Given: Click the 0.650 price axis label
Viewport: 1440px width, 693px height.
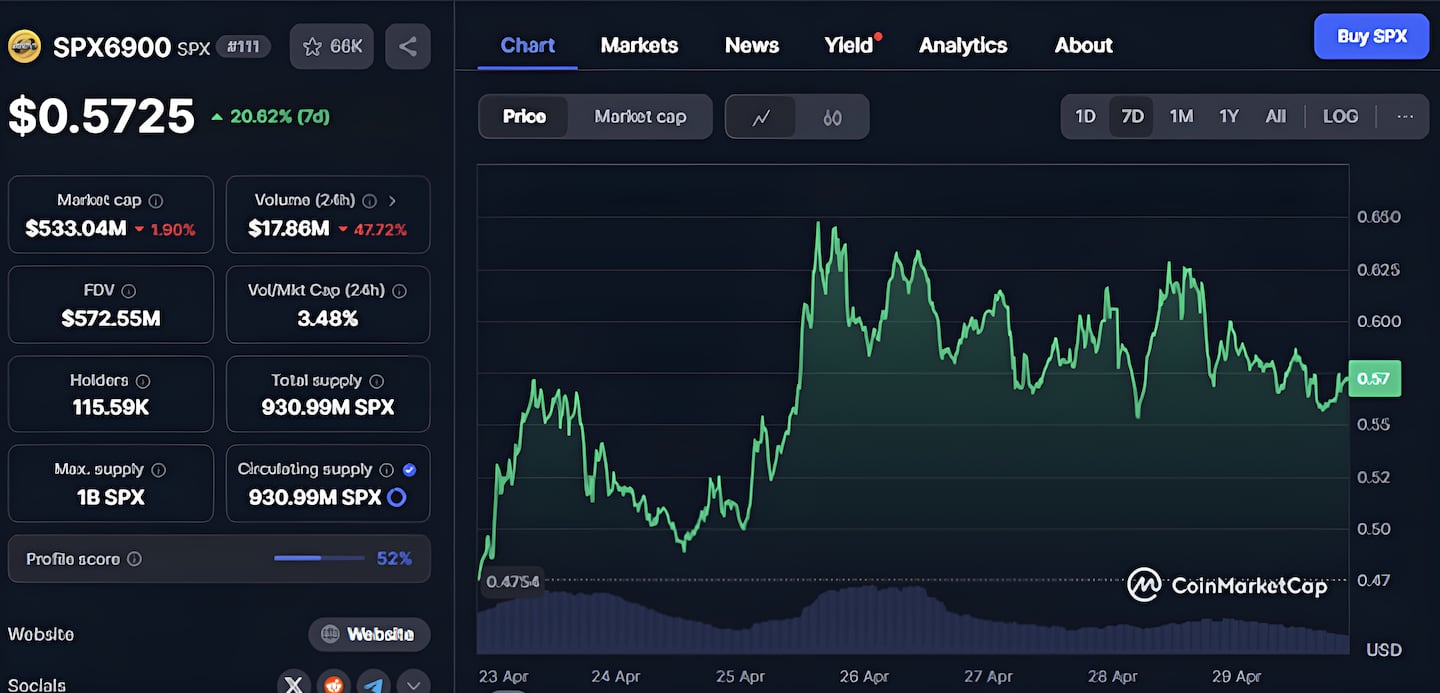Looking at the screenshot, I should click(x=1378, y=217).
